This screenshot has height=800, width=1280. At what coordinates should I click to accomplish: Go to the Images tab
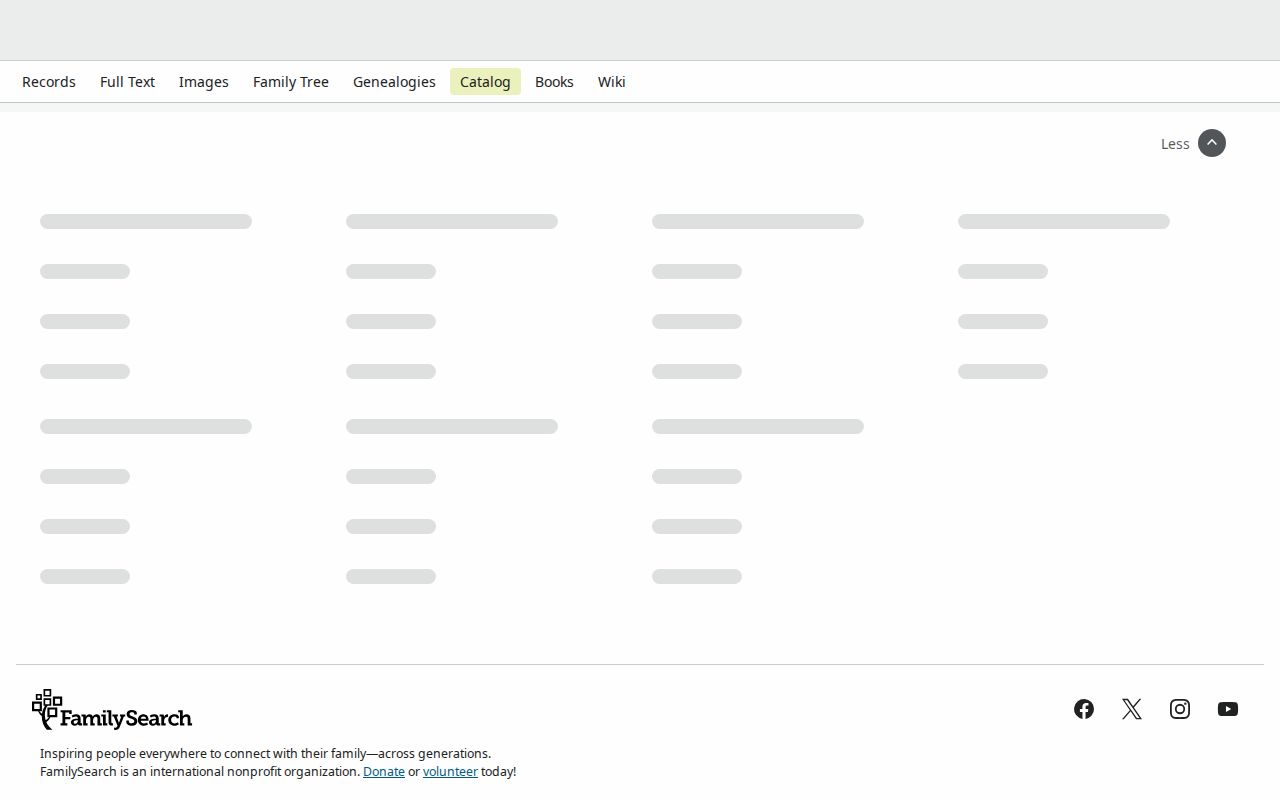[x=204, y=82]
